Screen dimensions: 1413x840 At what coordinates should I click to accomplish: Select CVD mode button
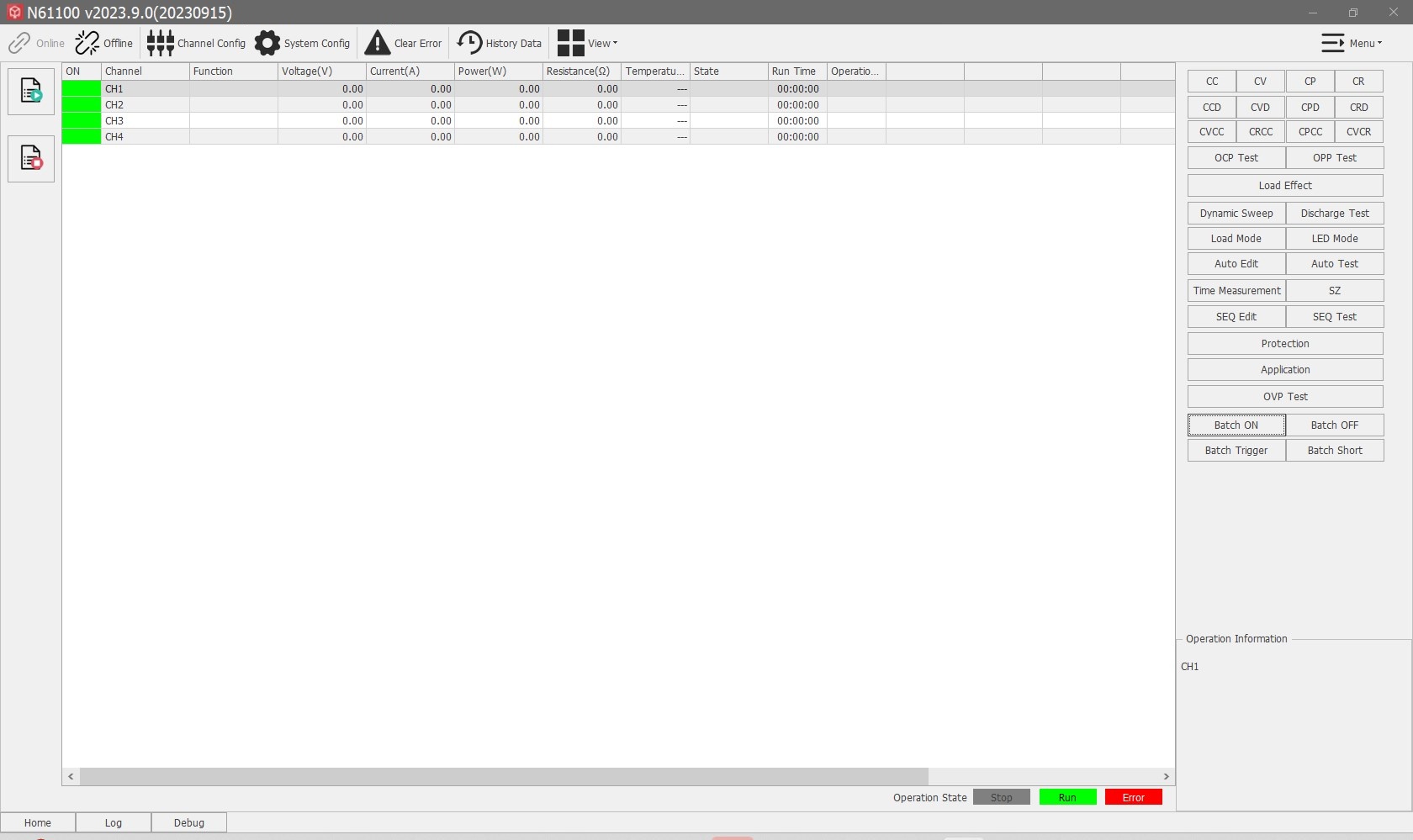click(x=1261, y=107)
